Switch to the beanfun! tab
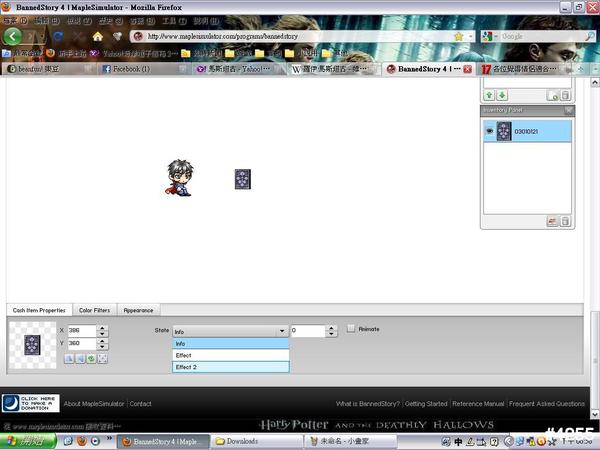This screenshot has width=600, height=450. 48,69
